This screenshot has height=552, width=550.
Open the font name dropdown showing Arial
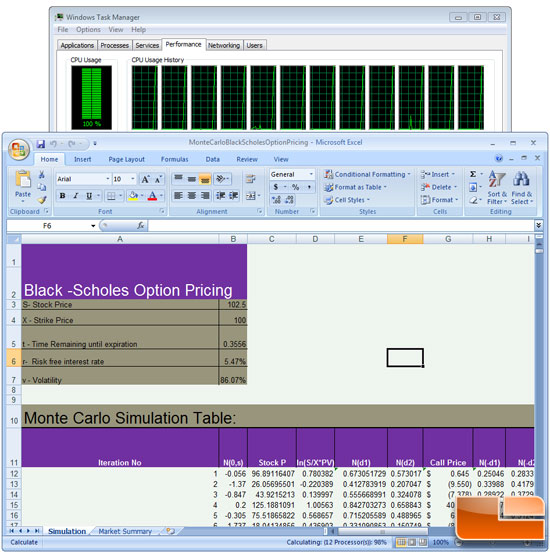108,179
